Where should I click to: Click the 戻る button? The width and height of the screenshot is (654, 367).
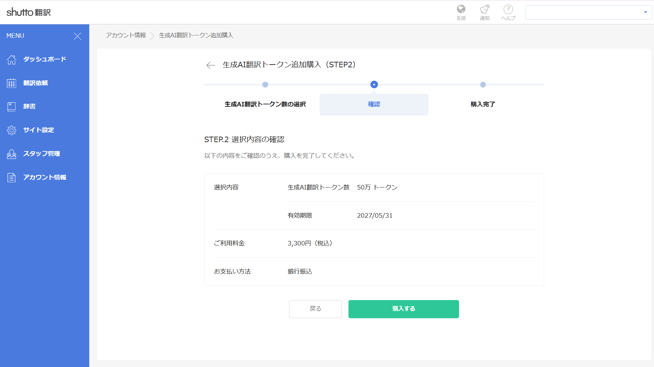pyautogui.click(x=315, y=309)
